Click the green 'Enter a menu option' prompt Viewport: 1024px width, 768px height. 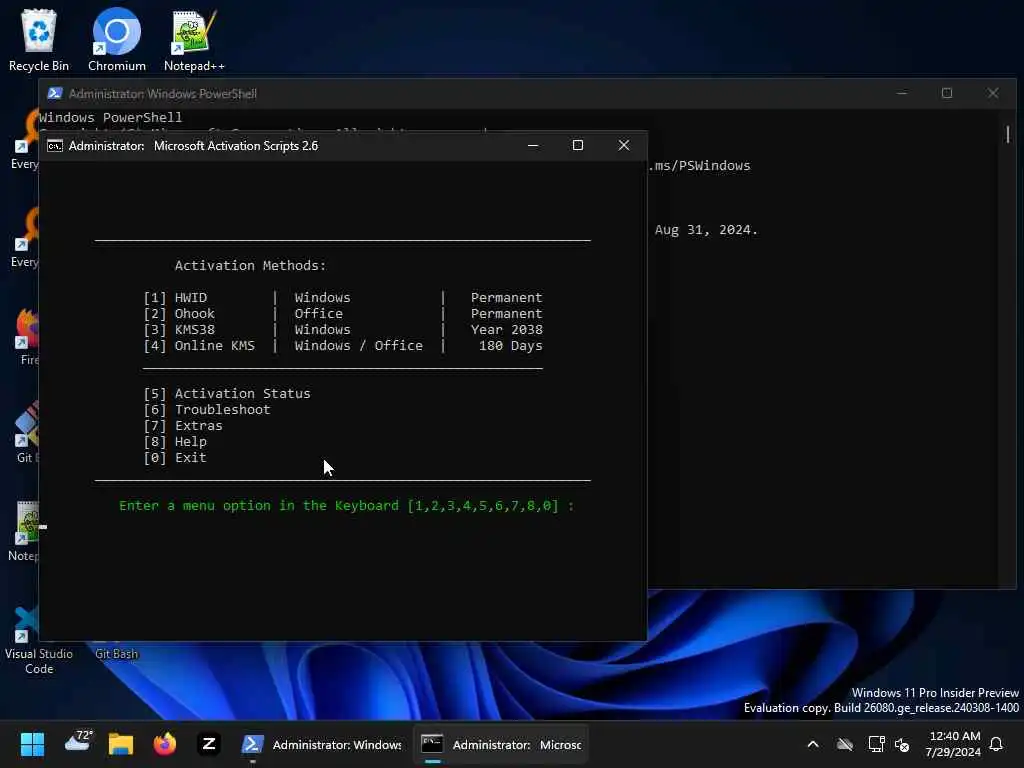[x=346, y=505]
